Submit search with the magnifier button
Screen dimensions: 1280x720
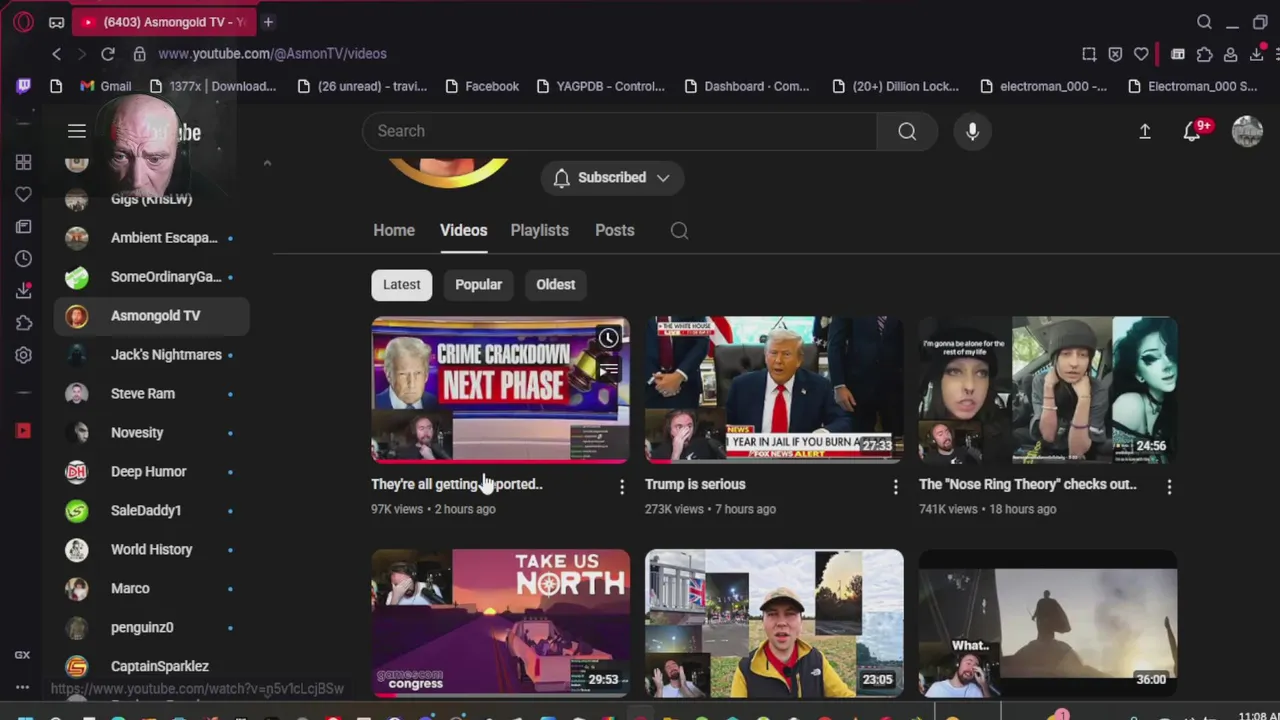[x=907, y=131]
